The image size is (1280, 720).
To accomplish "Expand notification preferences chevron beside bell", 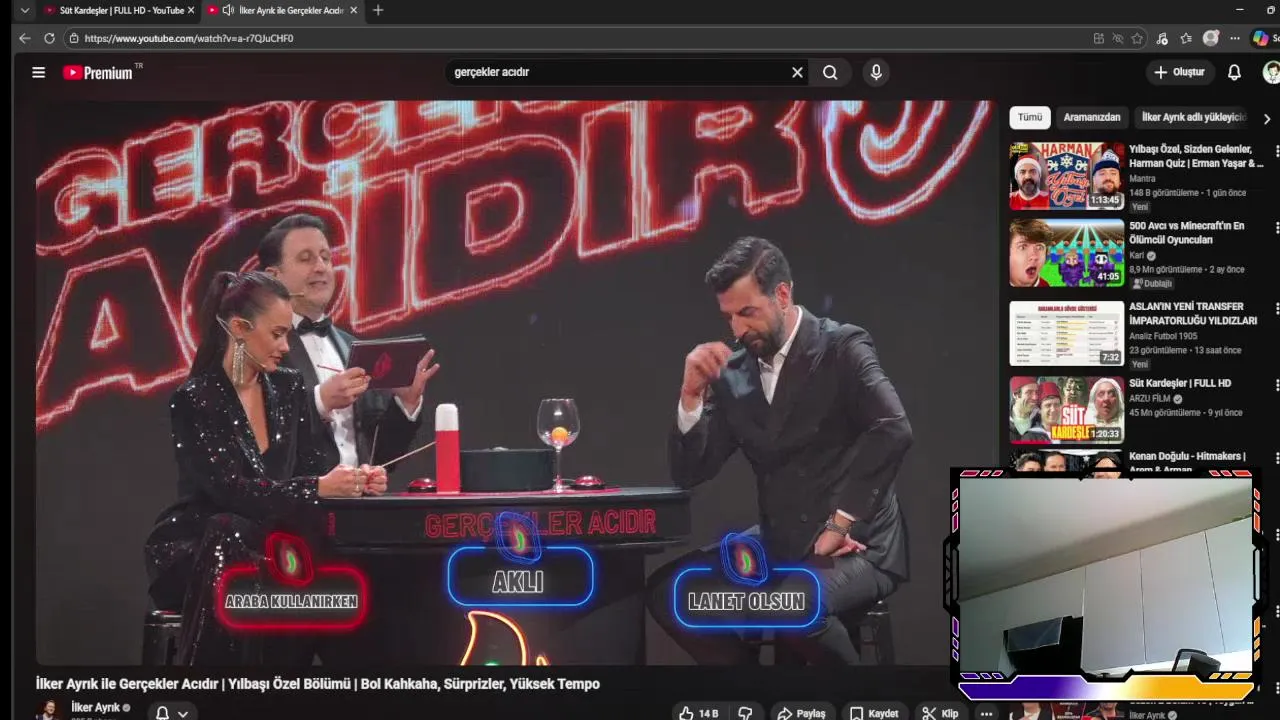I will coord(182,713).
